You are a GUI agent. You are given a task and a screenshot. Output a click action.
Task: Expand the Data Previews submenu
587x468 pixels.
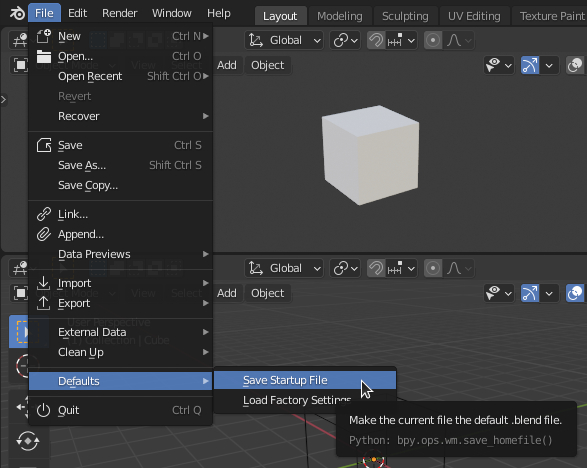[121, 254]
